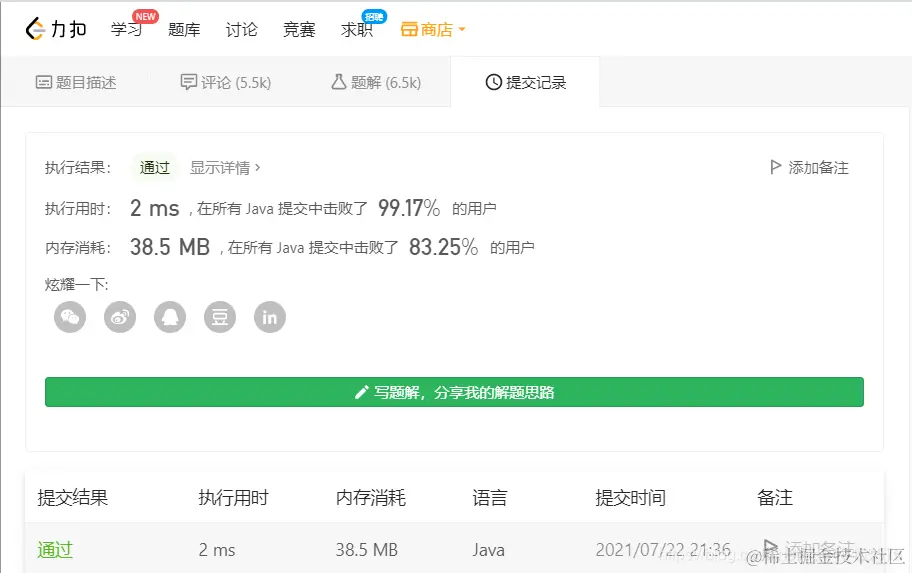Share result via LinkedIn icon
Image resolution: width=912 pixels, height=573 pixels.
coord(270,317)
